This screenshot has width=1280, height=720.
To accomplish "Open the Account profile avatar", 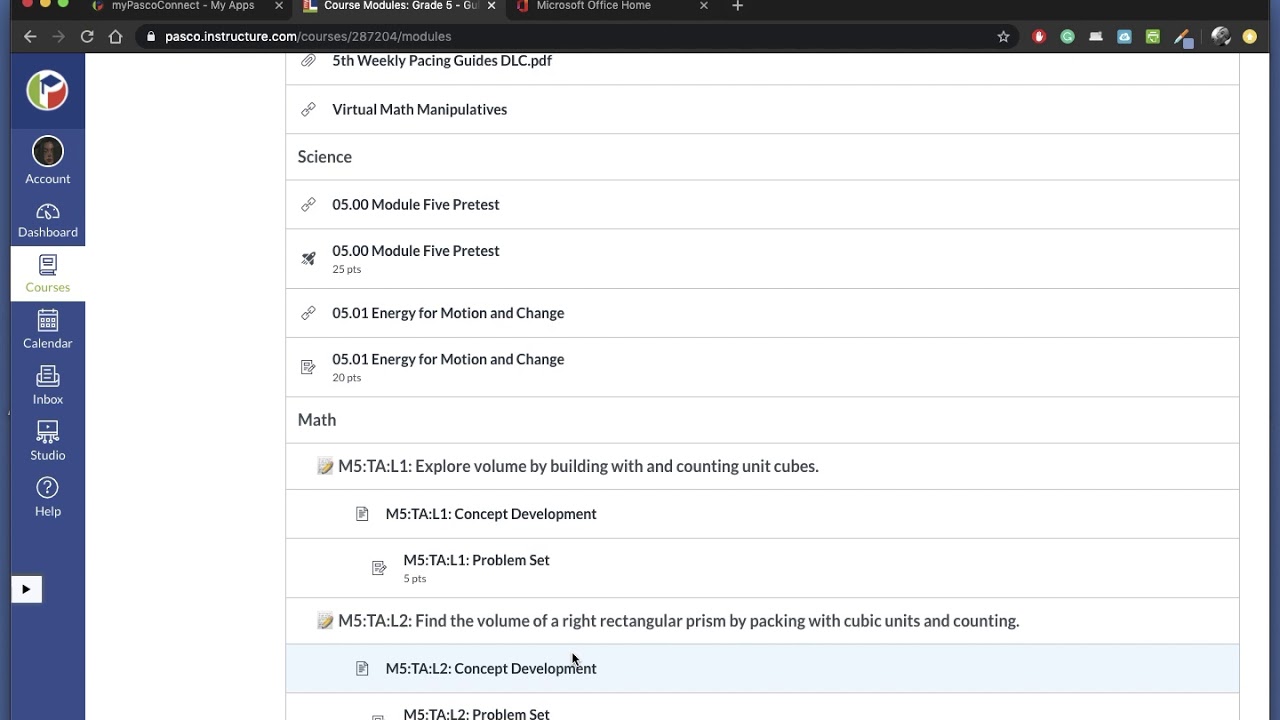I will (x=47, y=152).
